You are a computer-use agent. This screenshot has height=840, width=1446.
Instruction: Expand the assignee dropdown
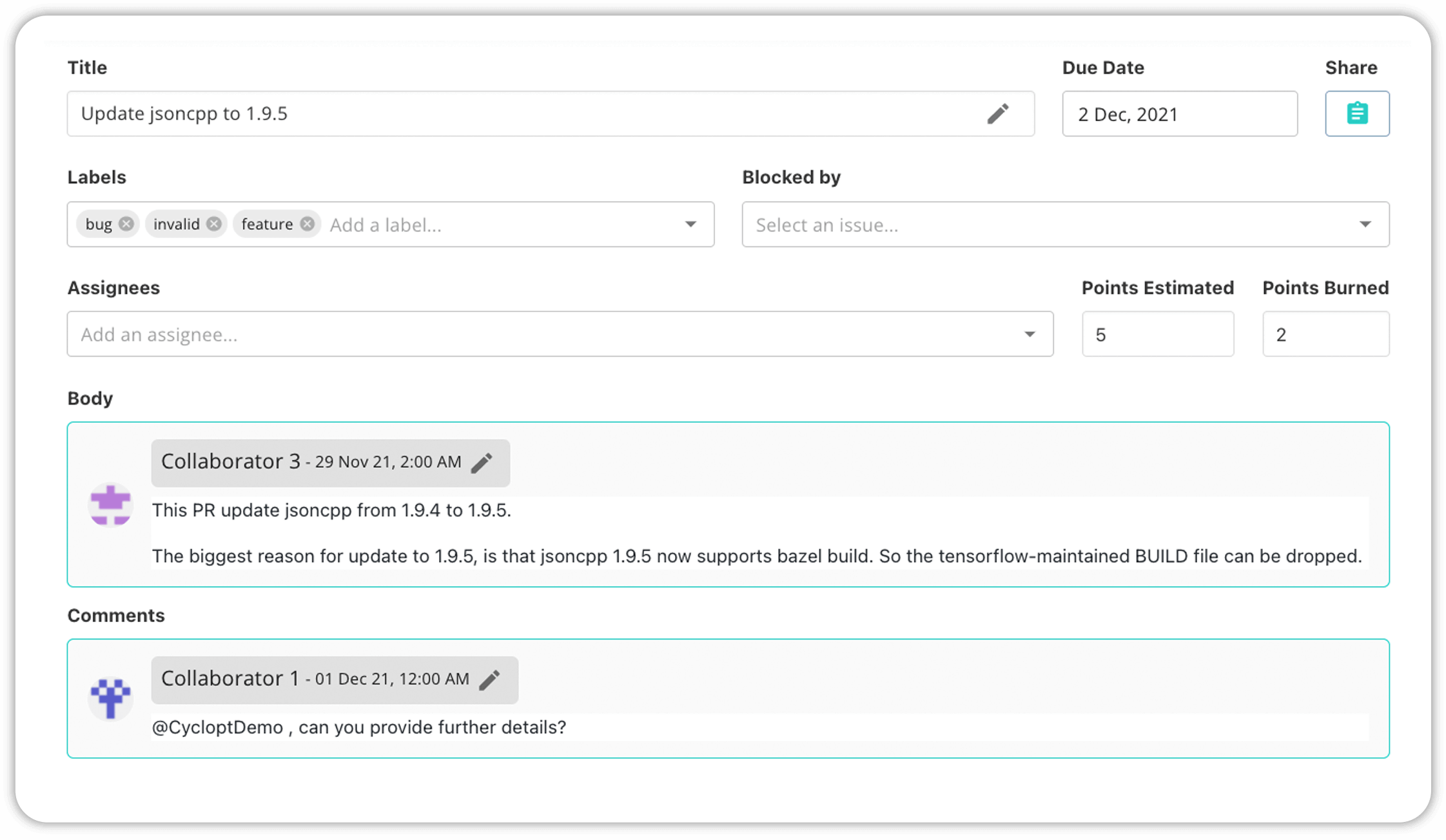click(1030, 334)
